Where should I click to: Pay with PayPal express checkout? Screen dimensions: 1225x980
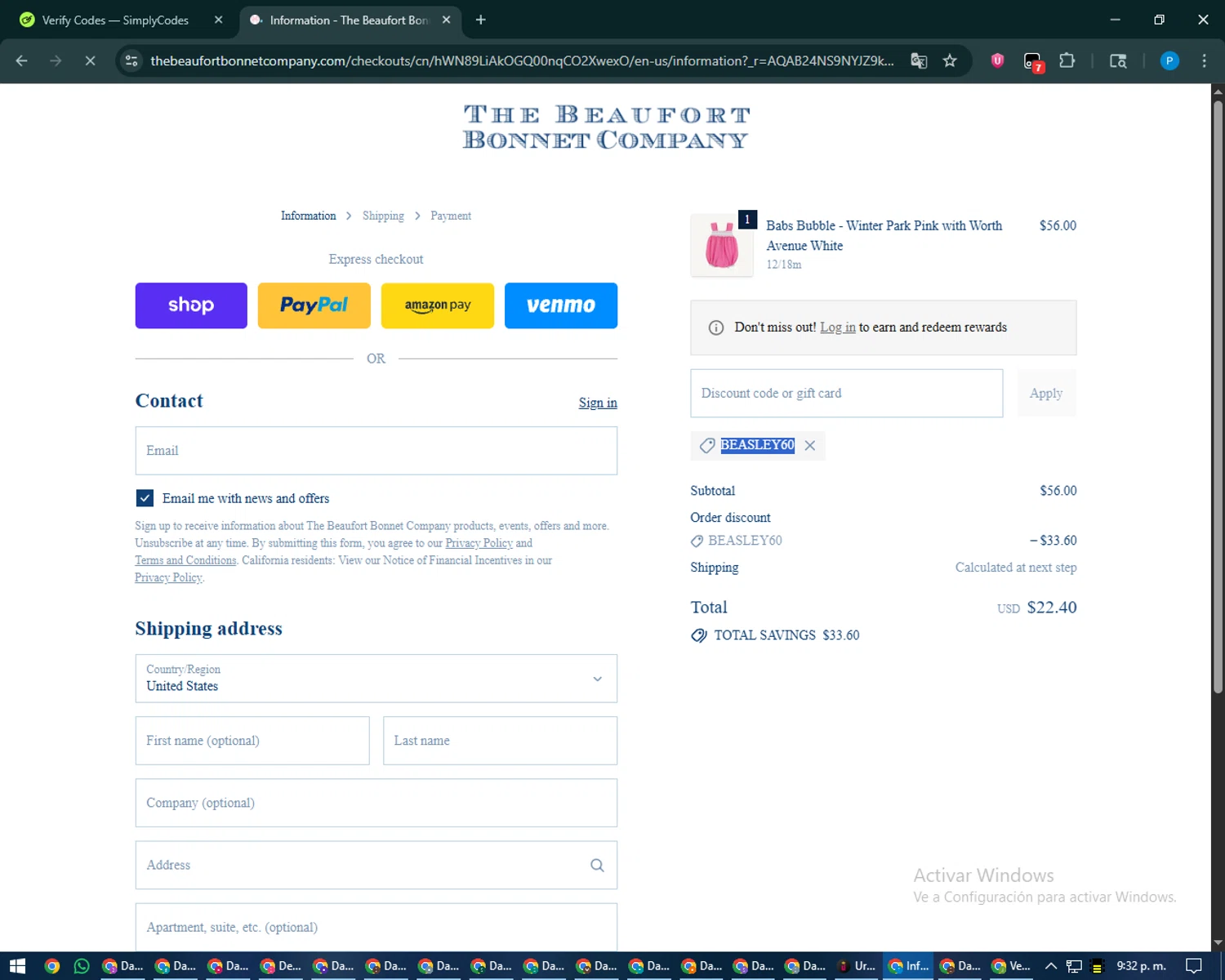pyautogui.click(x=314, y=305)
